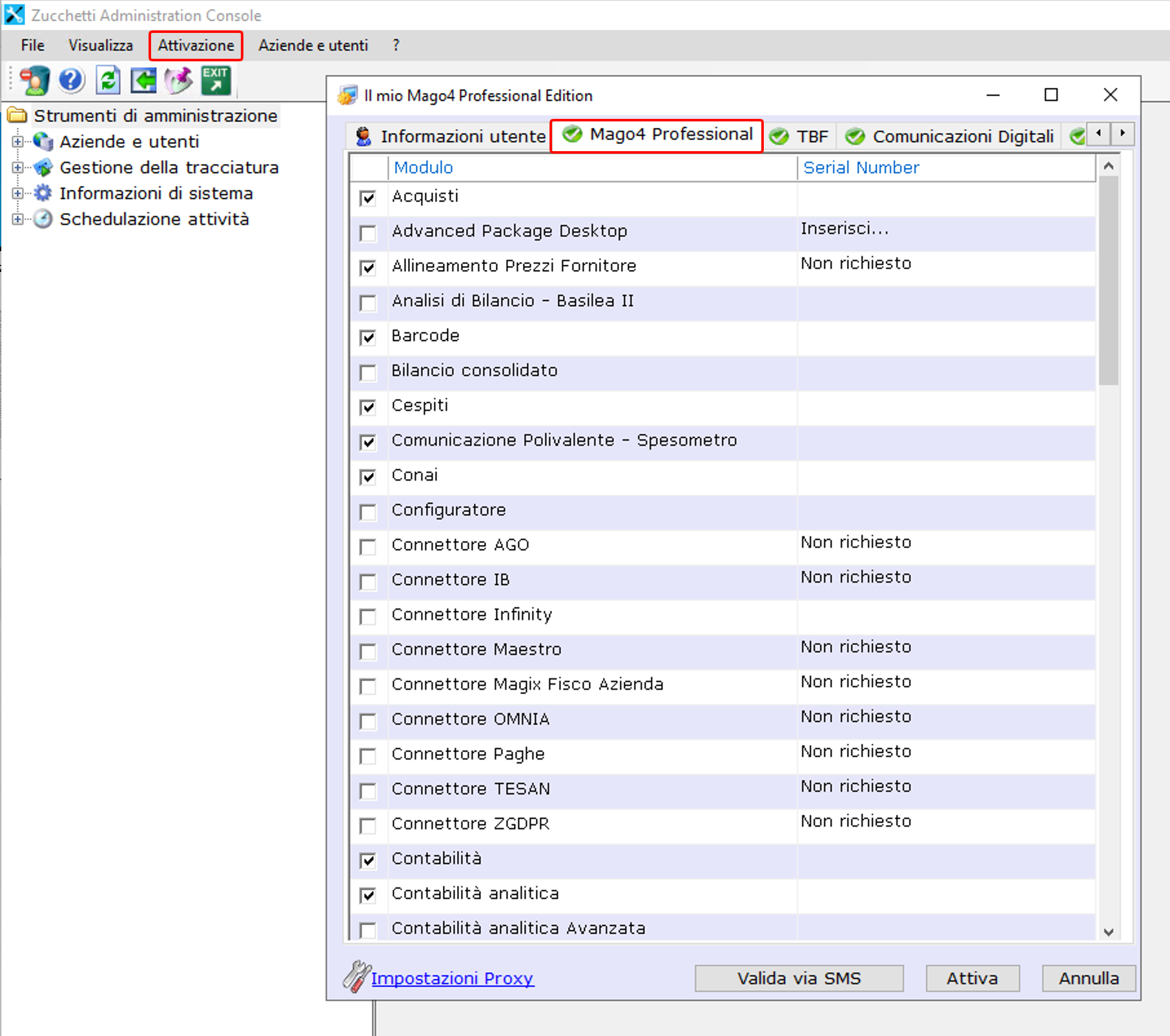Expand the Gestione della tracciatura node

18,167
